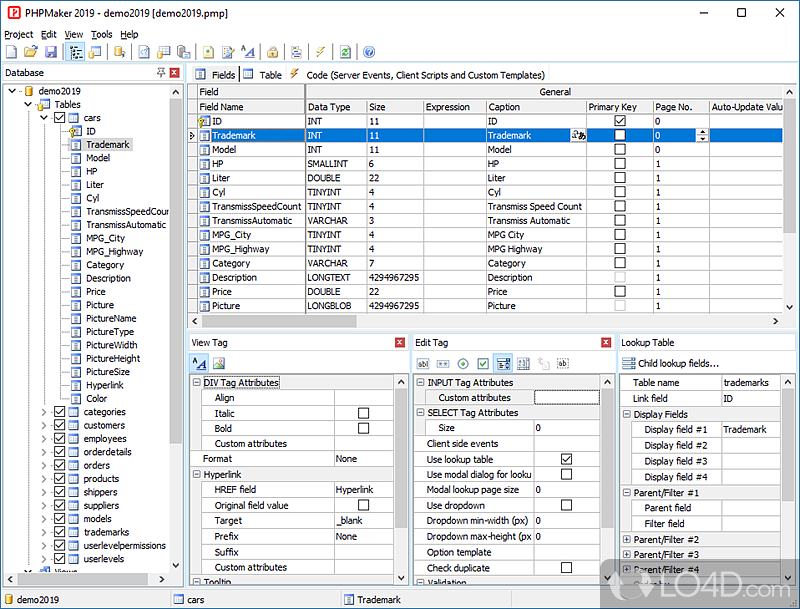800x609 pixels.
Task: Click the lightning bolt generate icon
Action: coord(321,52)
